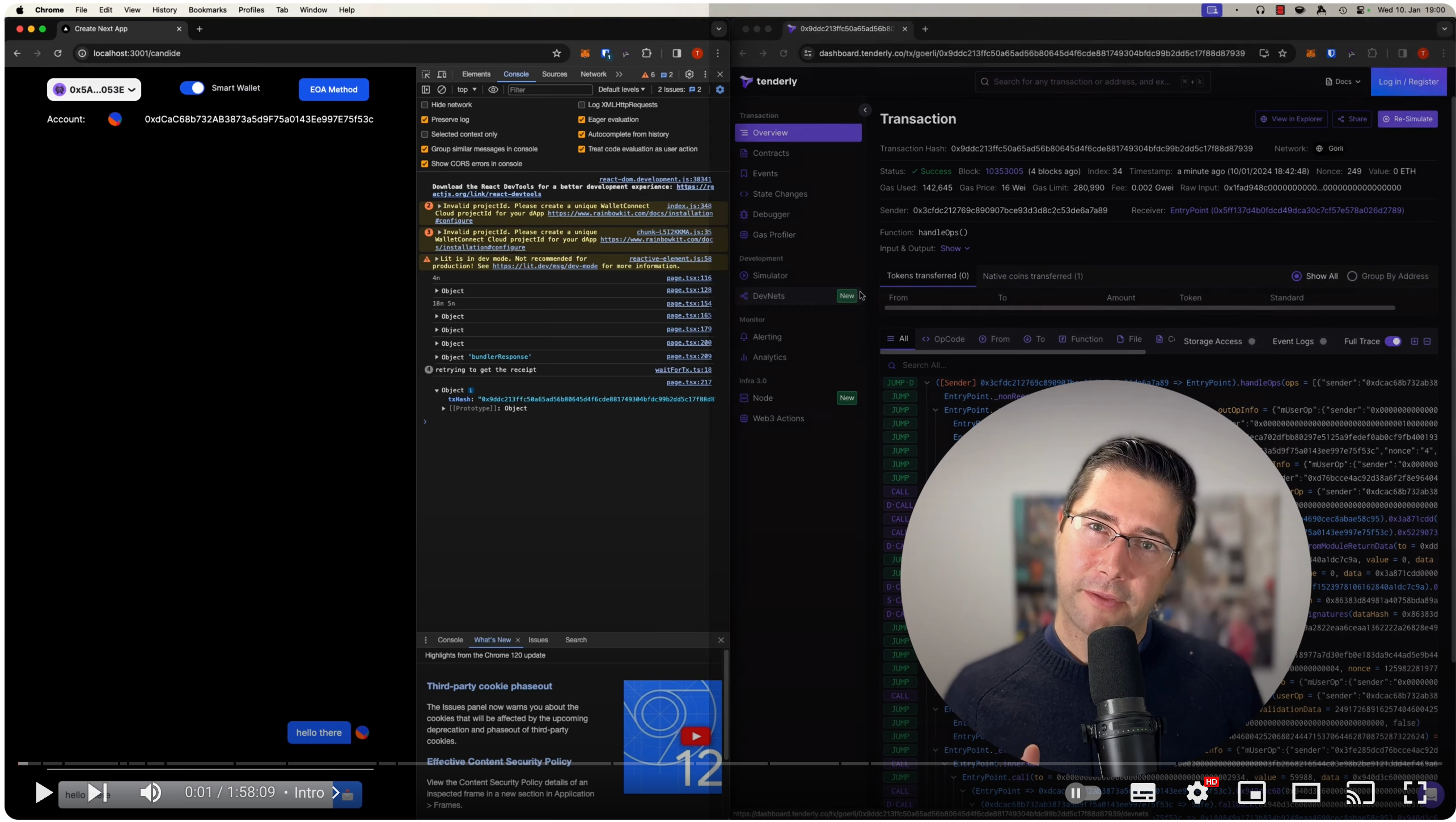Select the Group By Address radio button

pos(1352,276)
